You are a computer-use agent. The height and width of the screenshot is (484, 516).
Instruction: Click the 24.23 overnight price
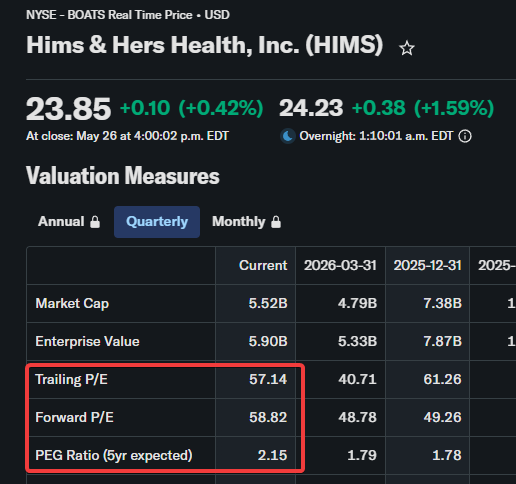(x=311, y=108)
